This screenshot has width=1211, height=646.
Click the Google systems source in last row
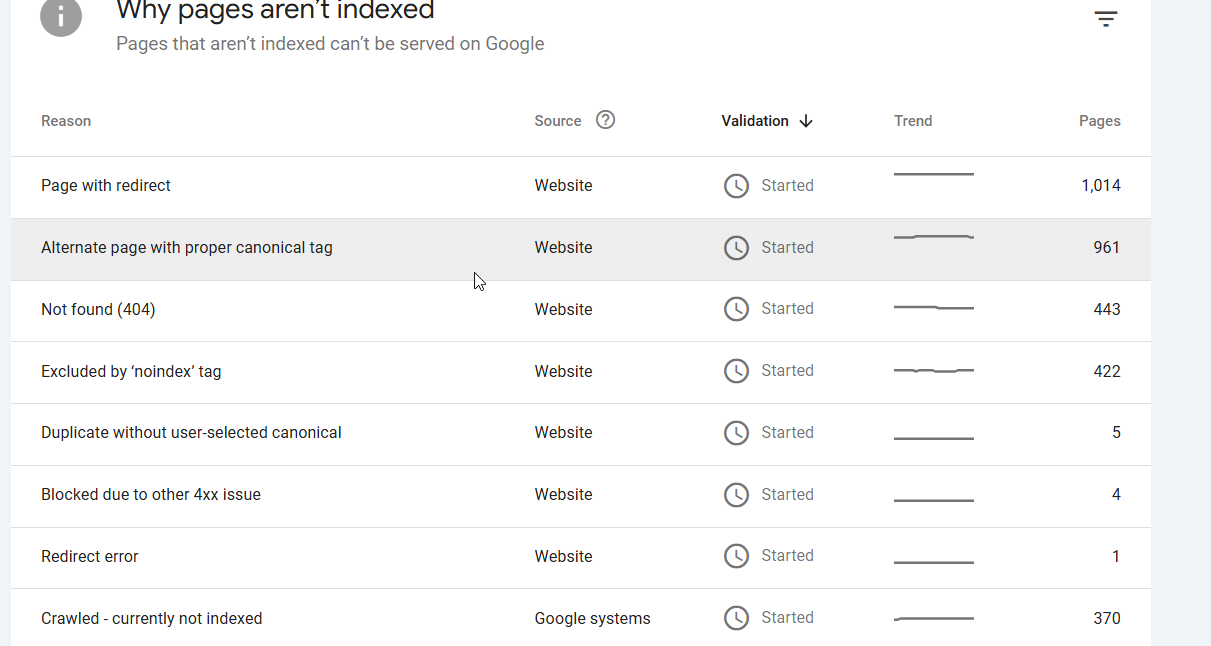592,619
